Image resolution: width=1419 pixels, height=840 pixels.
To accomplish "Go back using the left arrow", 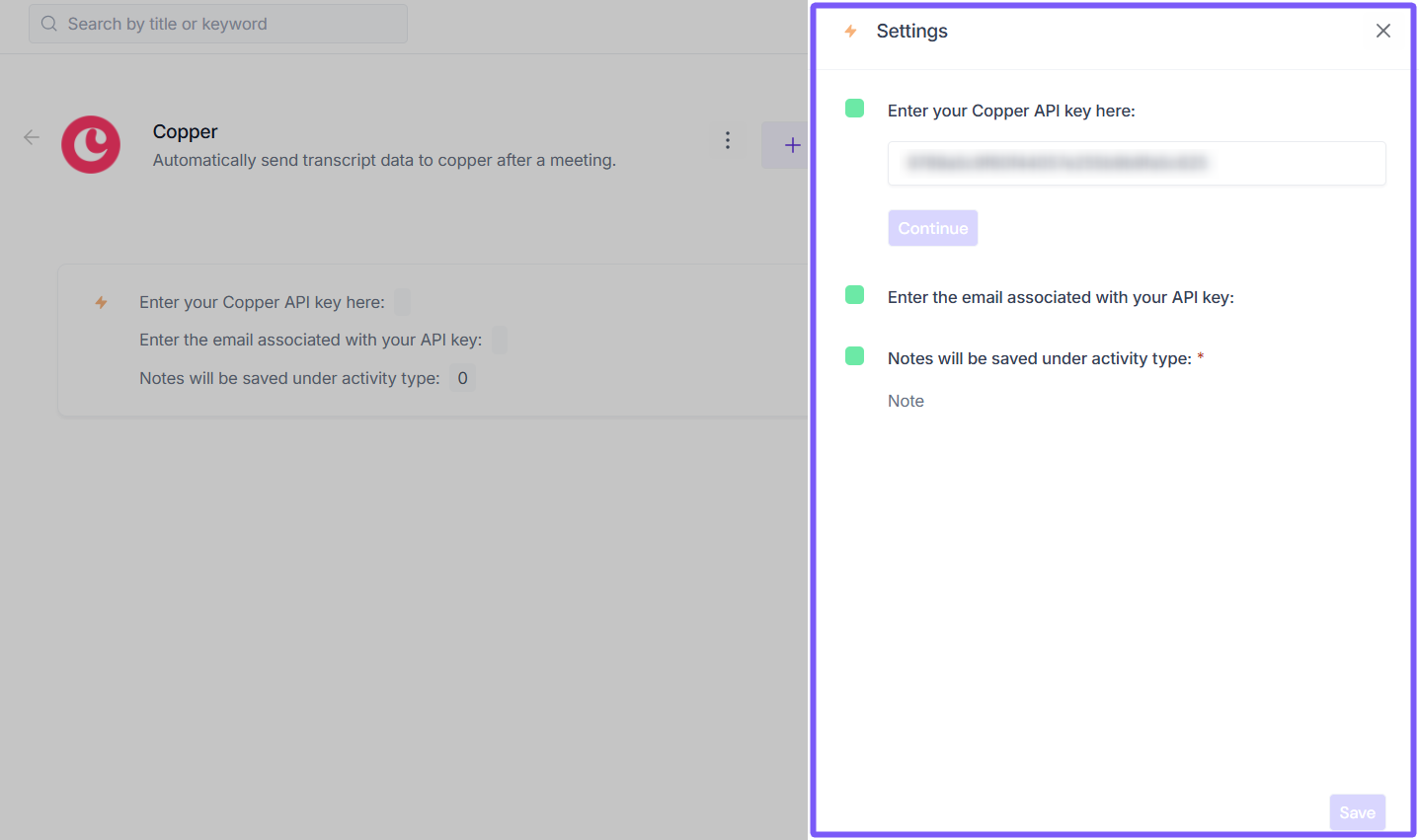I will tap(32, 138).
